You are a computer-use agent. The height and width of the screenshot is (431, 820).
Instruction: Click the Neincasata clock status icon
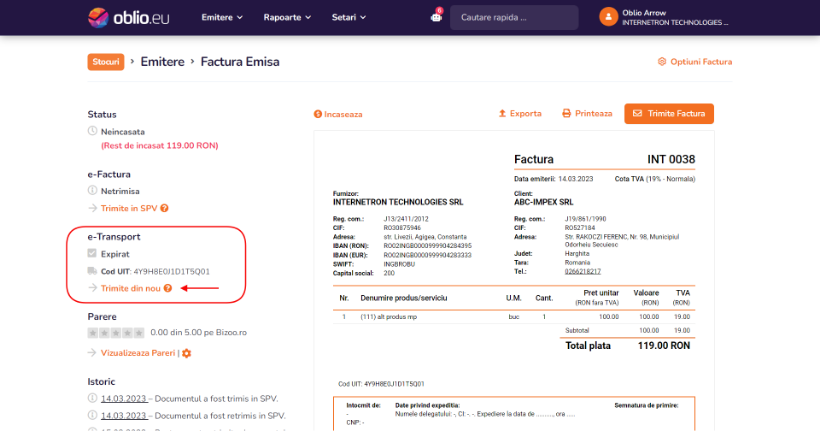click(92, 131)
